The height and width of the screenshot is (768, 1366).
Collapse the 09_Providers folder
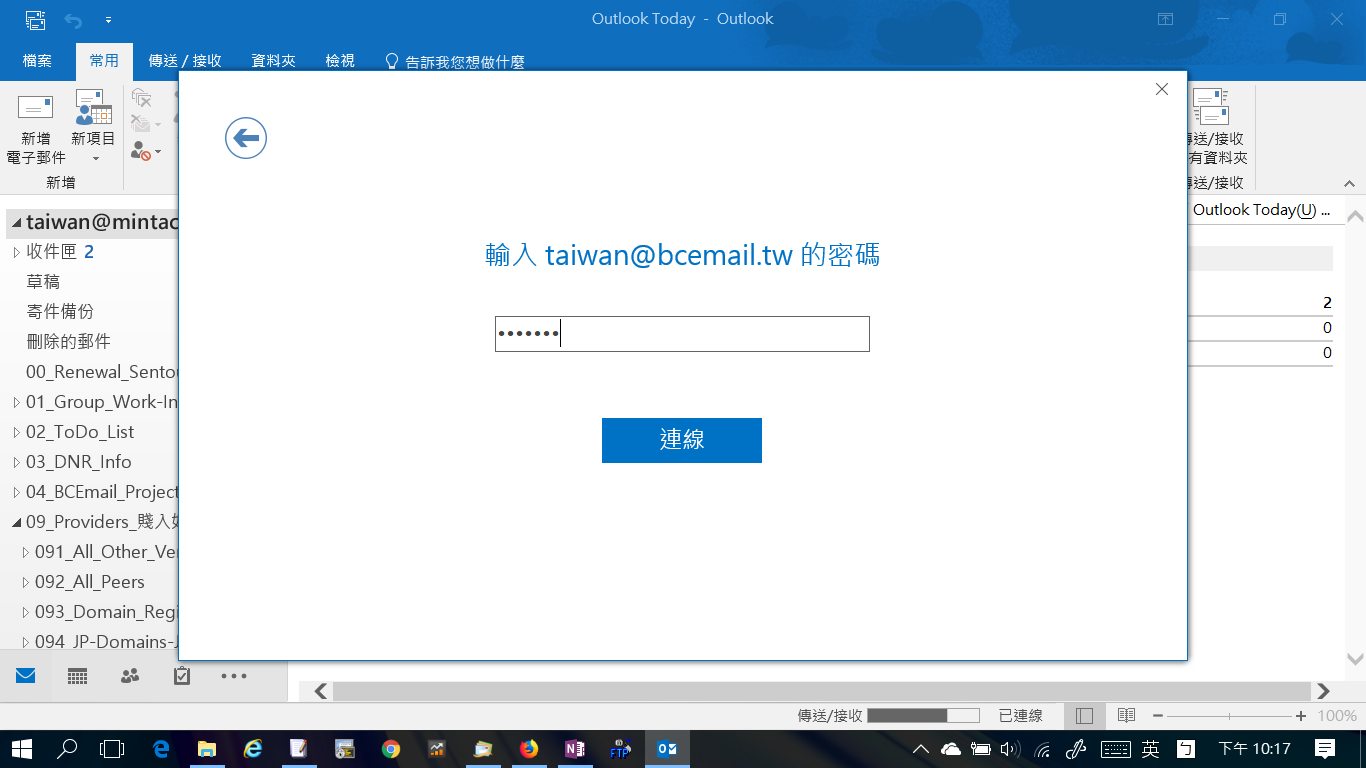(x=16, y=522)
